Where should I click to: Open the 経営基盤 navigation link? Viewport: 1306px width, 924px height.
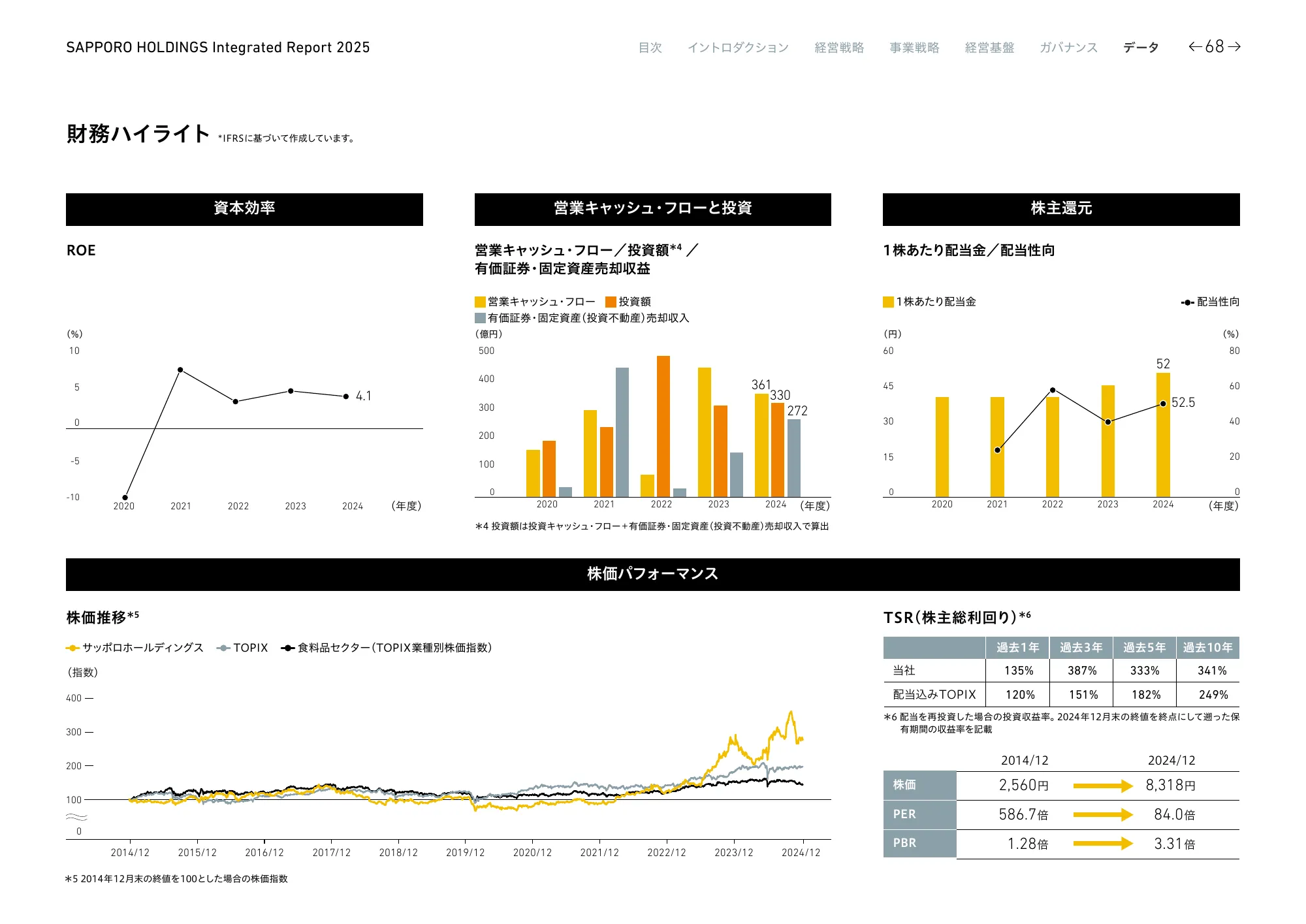click(989, 48)
